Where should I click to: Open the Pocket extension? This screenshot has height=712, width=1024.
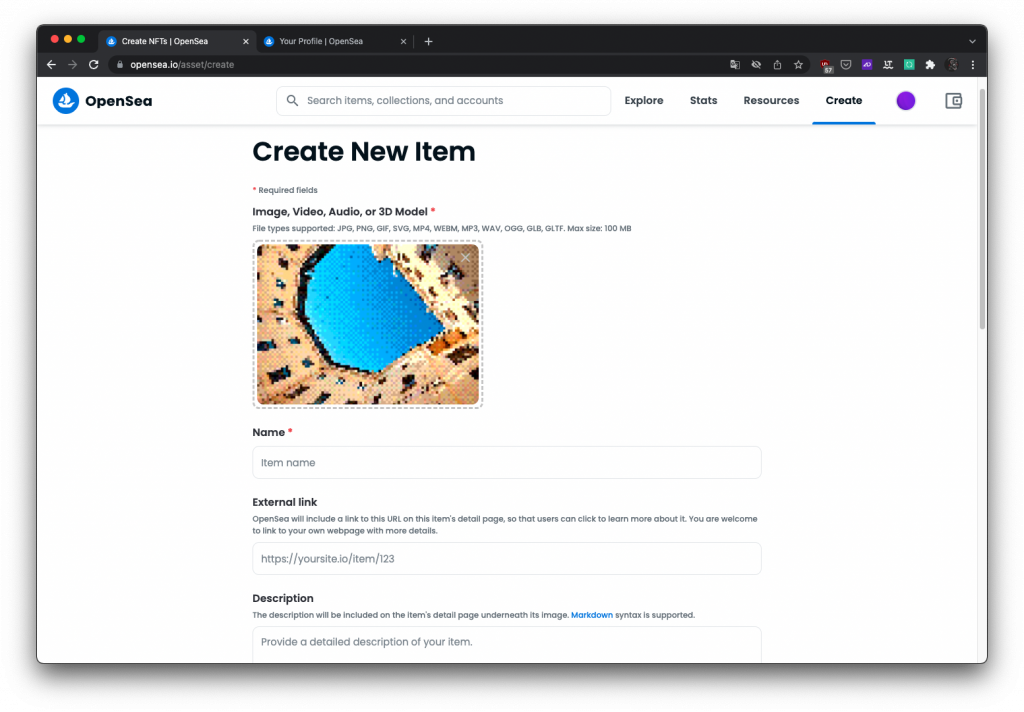click(846, 65)
